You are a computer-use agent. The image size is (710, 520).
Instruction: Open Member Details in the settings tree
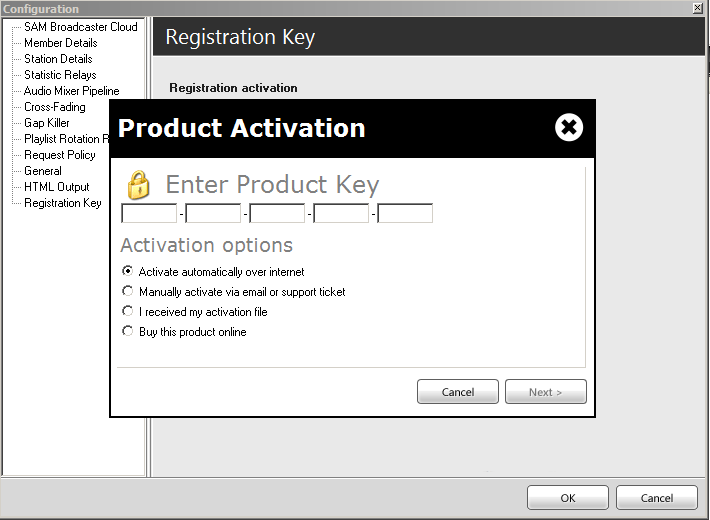pos(61,43)
